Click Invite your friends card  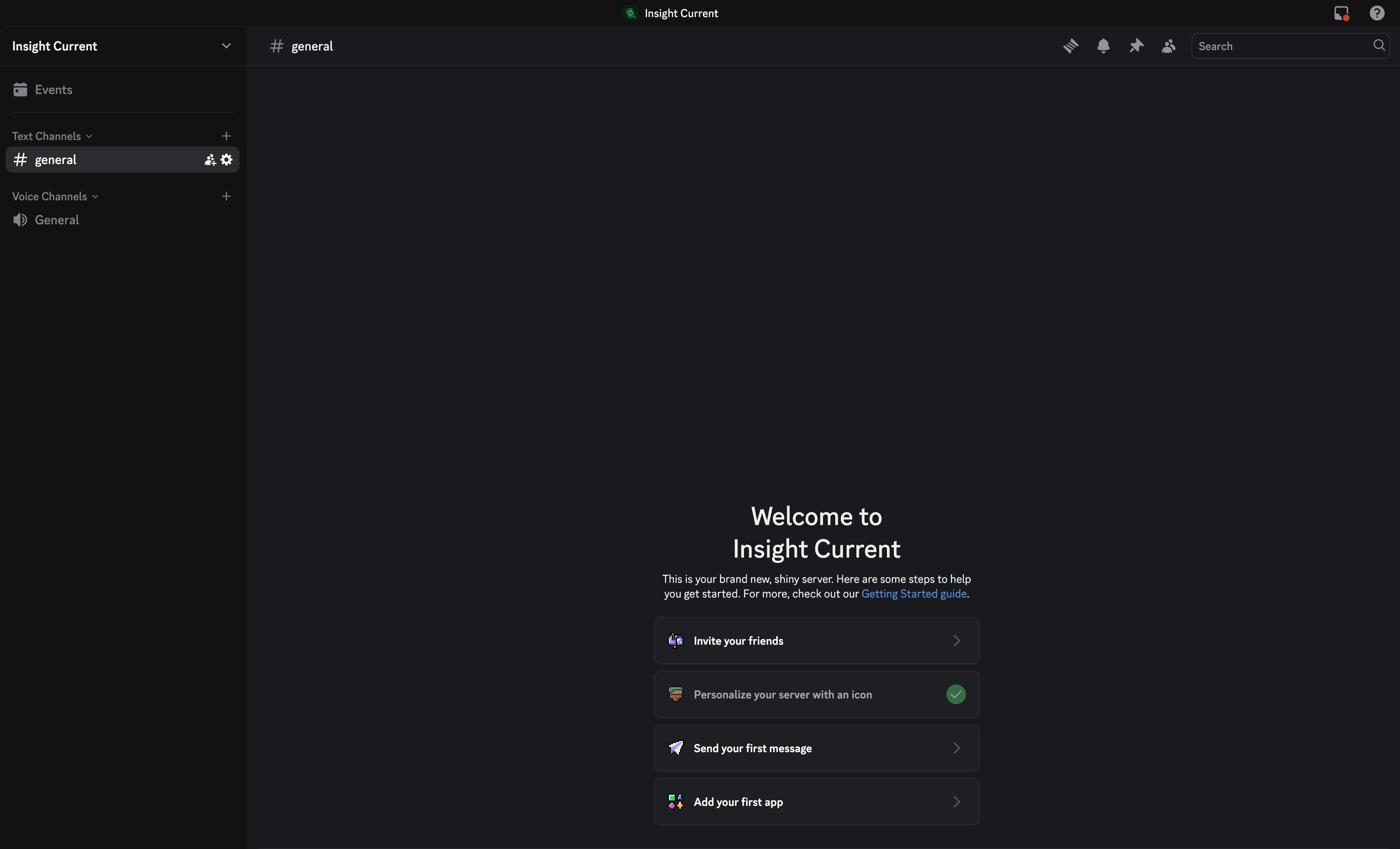point(816,641)
